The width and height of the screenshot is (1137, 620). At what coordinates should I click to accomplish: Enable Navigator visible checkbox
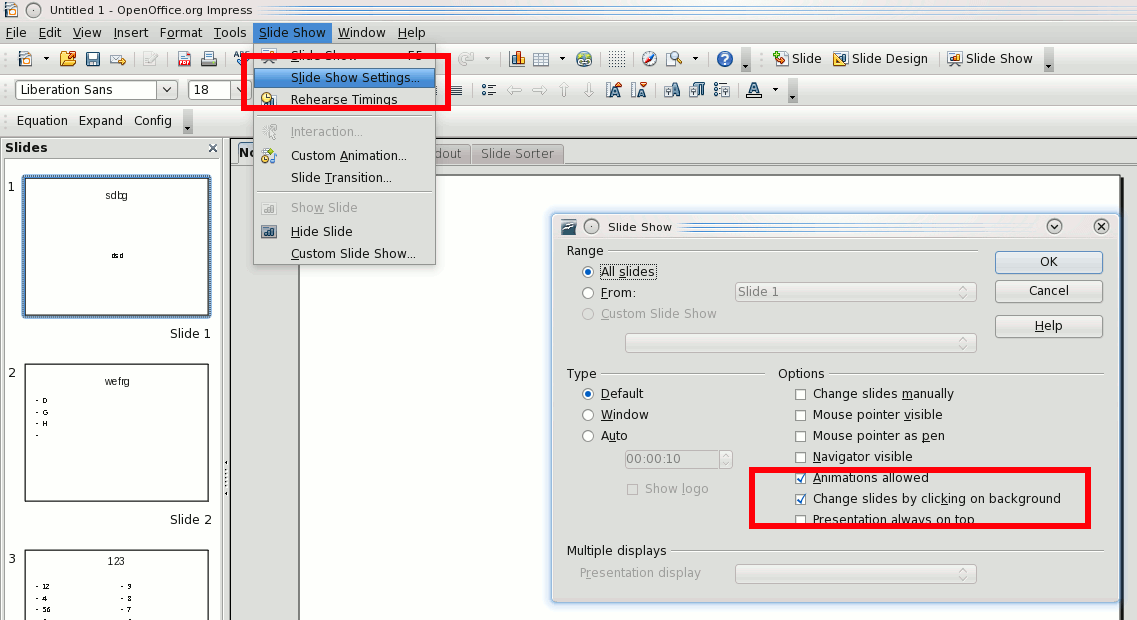click(801, 458)
